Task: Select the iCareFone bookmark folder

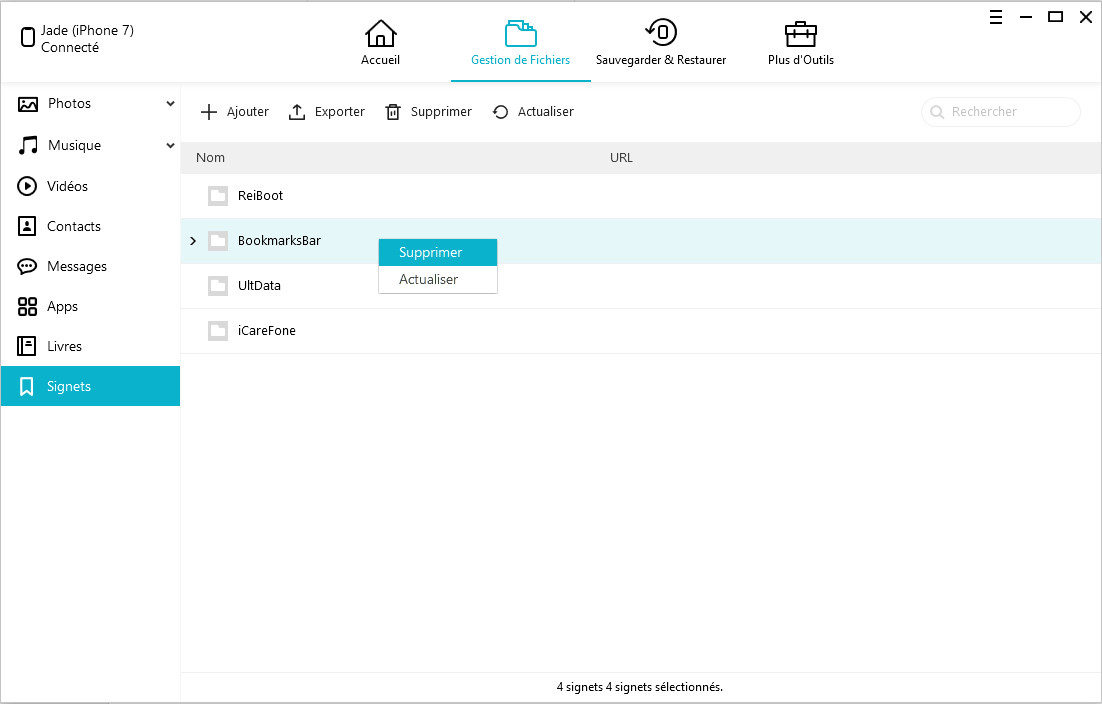Action: [641, 331]
